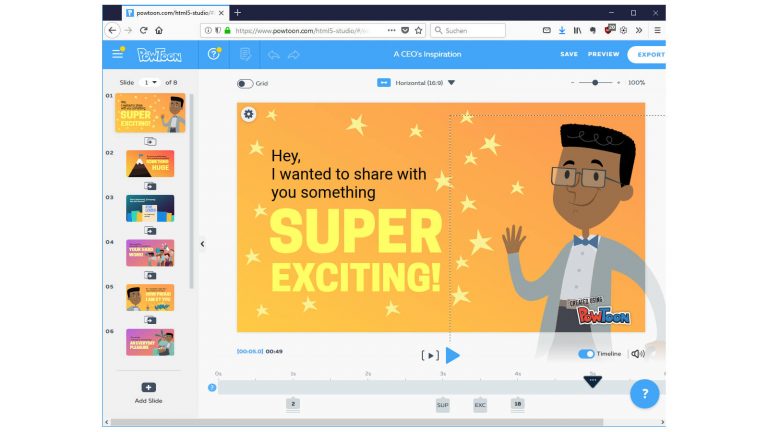
Task: Click the SAVE button
Action: 568,54
